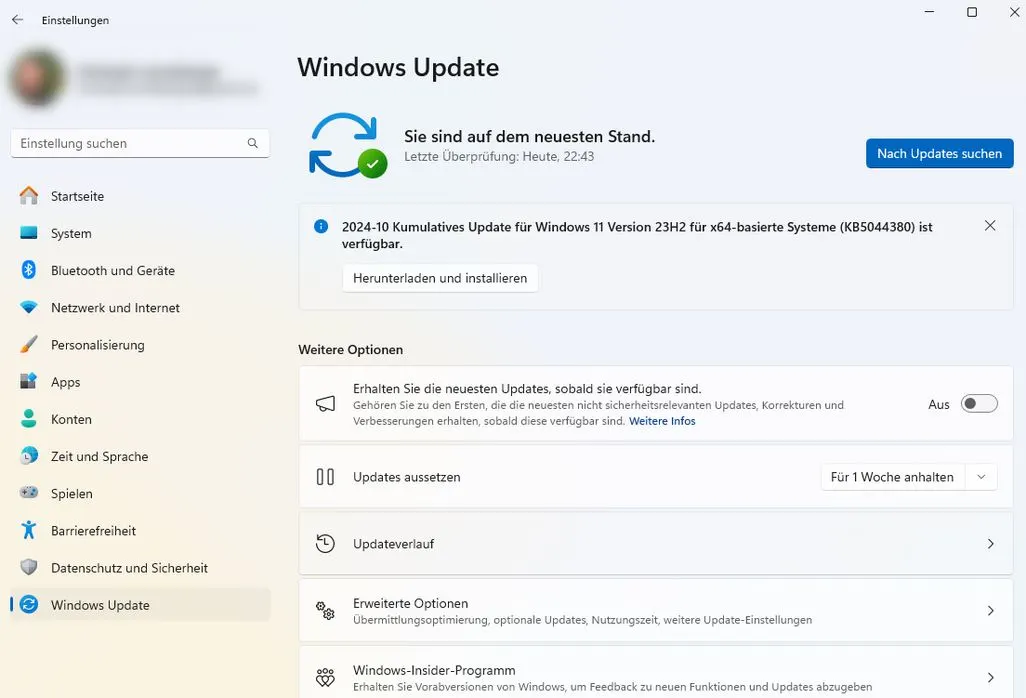Click the Windows Update sync icon in sidebar
The width and height of the screenshot is (1026, 698).
(x=29, y=604)
